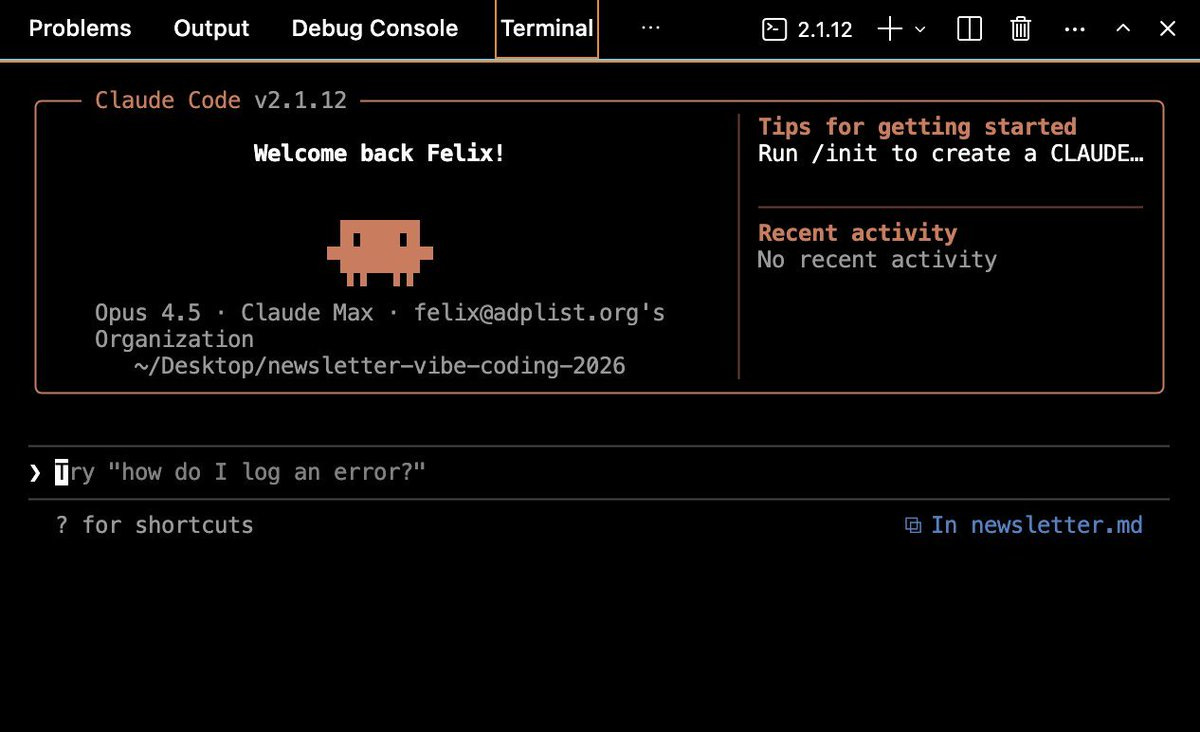Image resolution: width=1200 pixels, height=732 pixels.
Task: Maximize panel with the up chevron
Action: click(1123, 29)
